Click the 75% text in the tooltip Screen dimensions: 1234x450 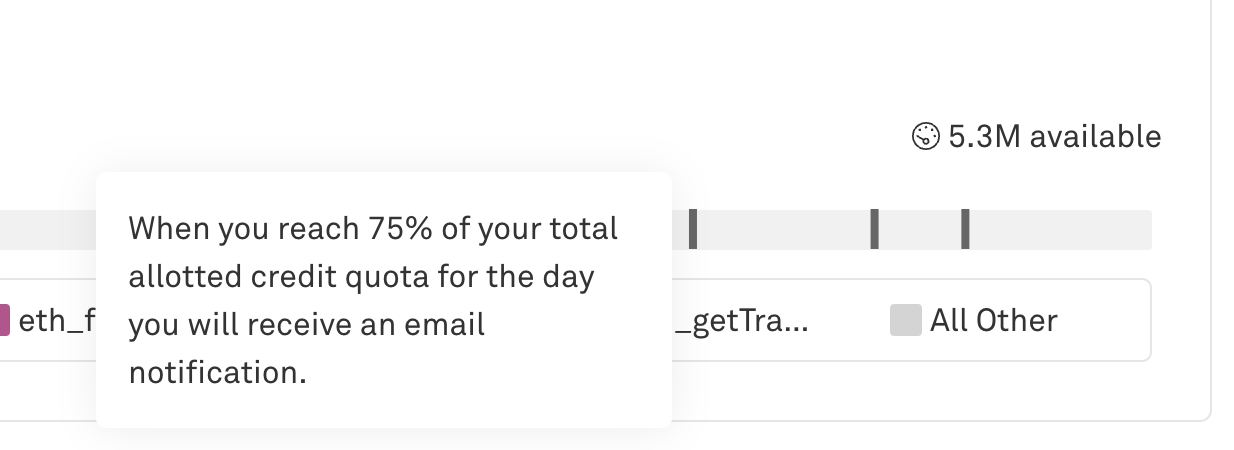(399, 228)
